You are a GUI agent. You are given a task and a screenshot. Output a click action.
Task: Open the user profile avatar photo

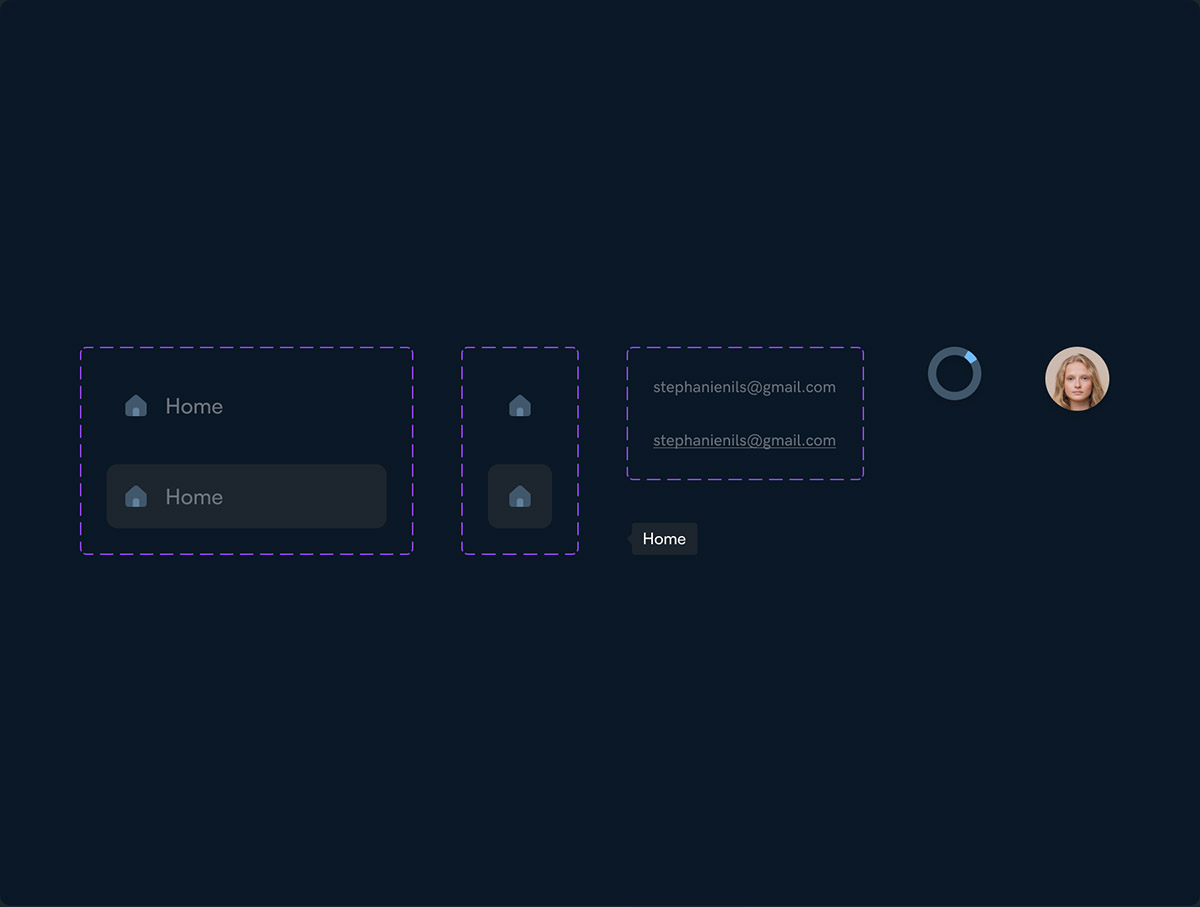(1077, 379)
